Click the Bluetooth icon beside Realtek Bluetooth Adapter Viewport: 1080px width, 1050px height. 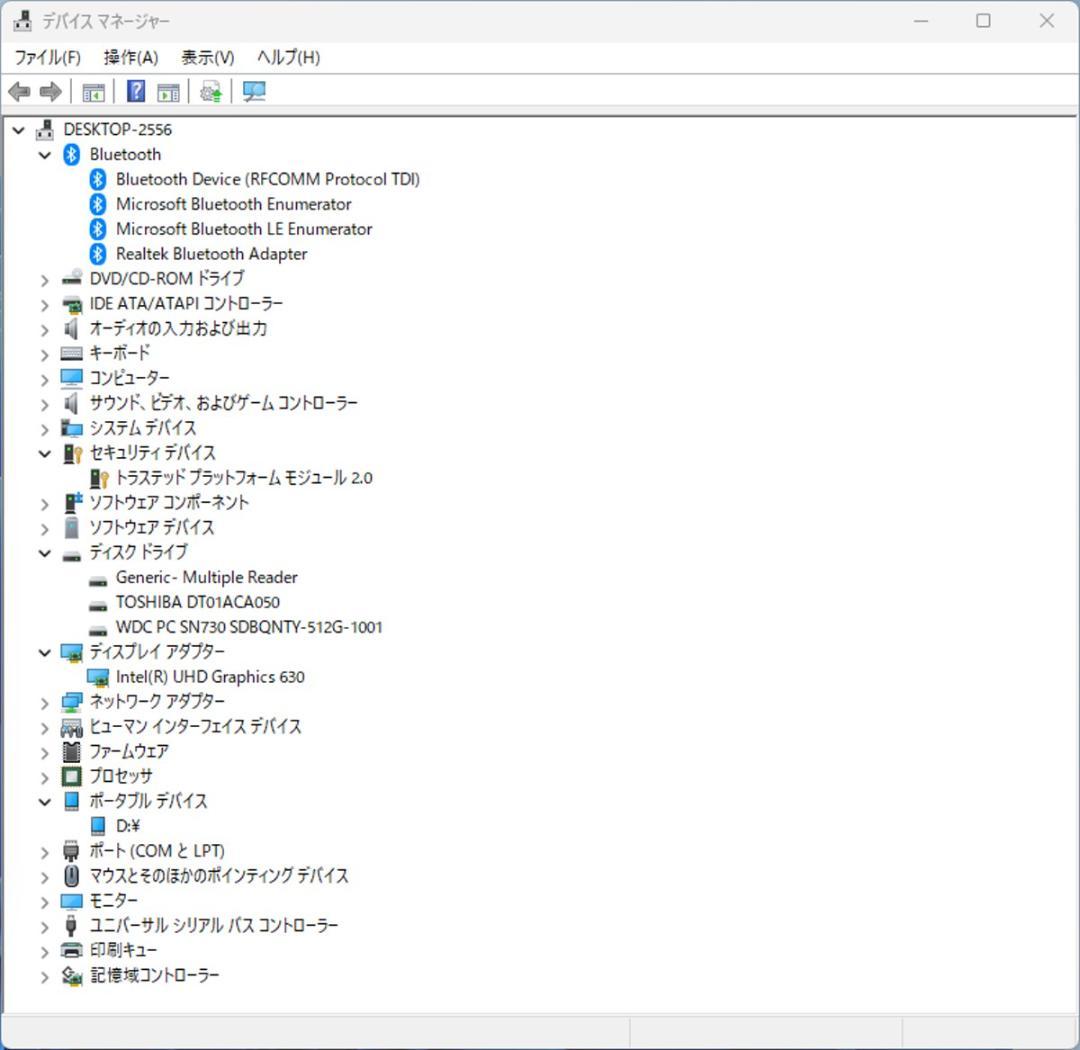[x=97, y=253]
